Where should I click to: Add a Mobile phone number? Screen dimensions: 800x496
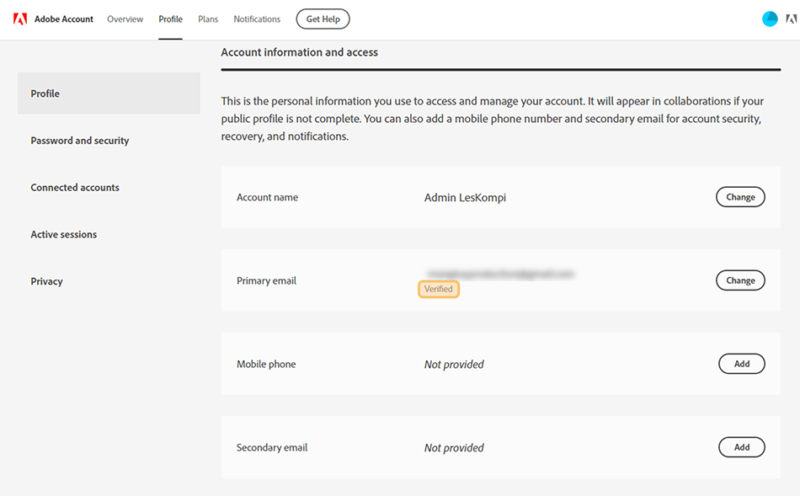tap(742, 364)
